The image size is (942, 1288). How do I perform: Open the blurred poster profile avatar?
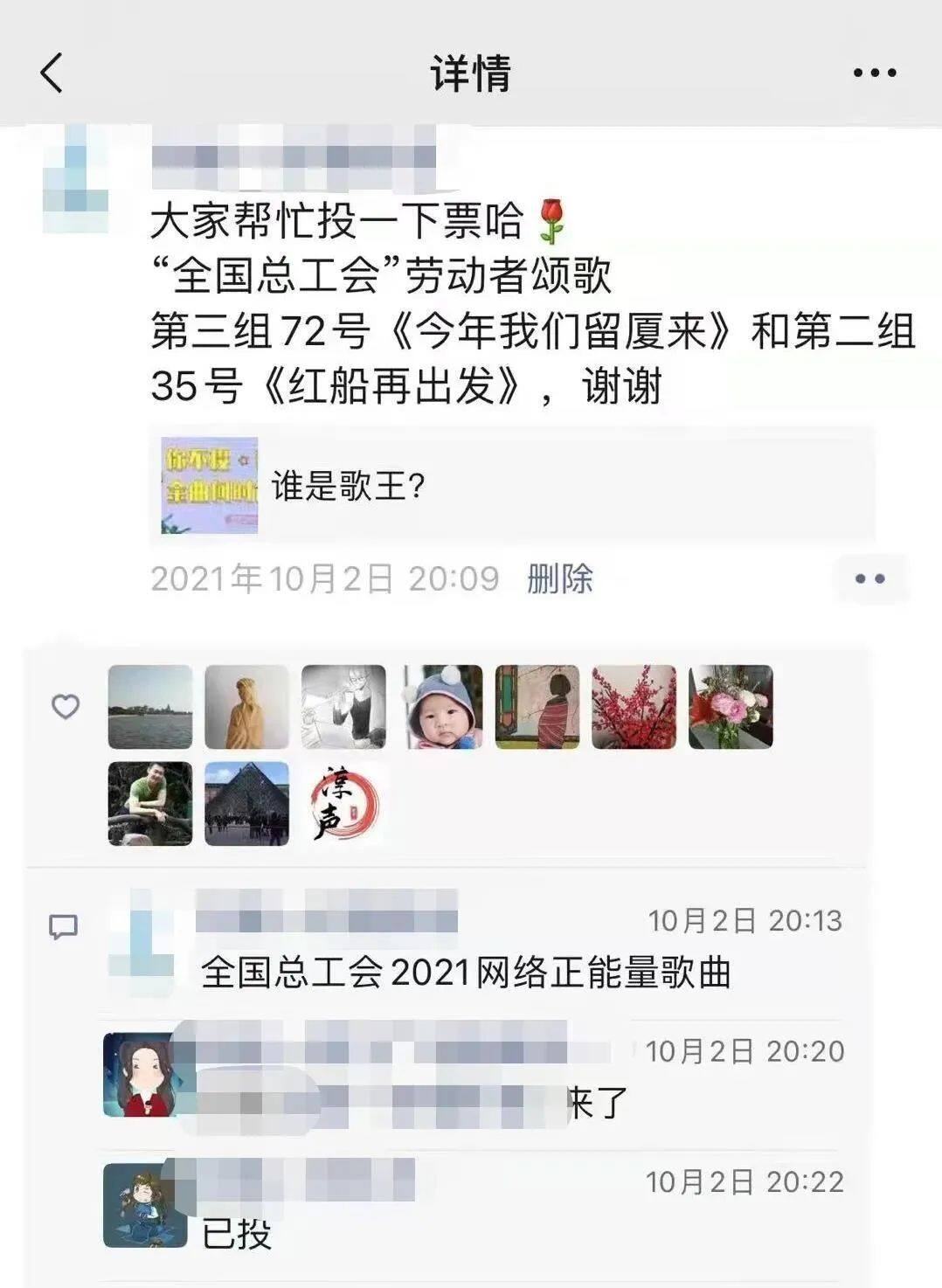click(76, 179)
